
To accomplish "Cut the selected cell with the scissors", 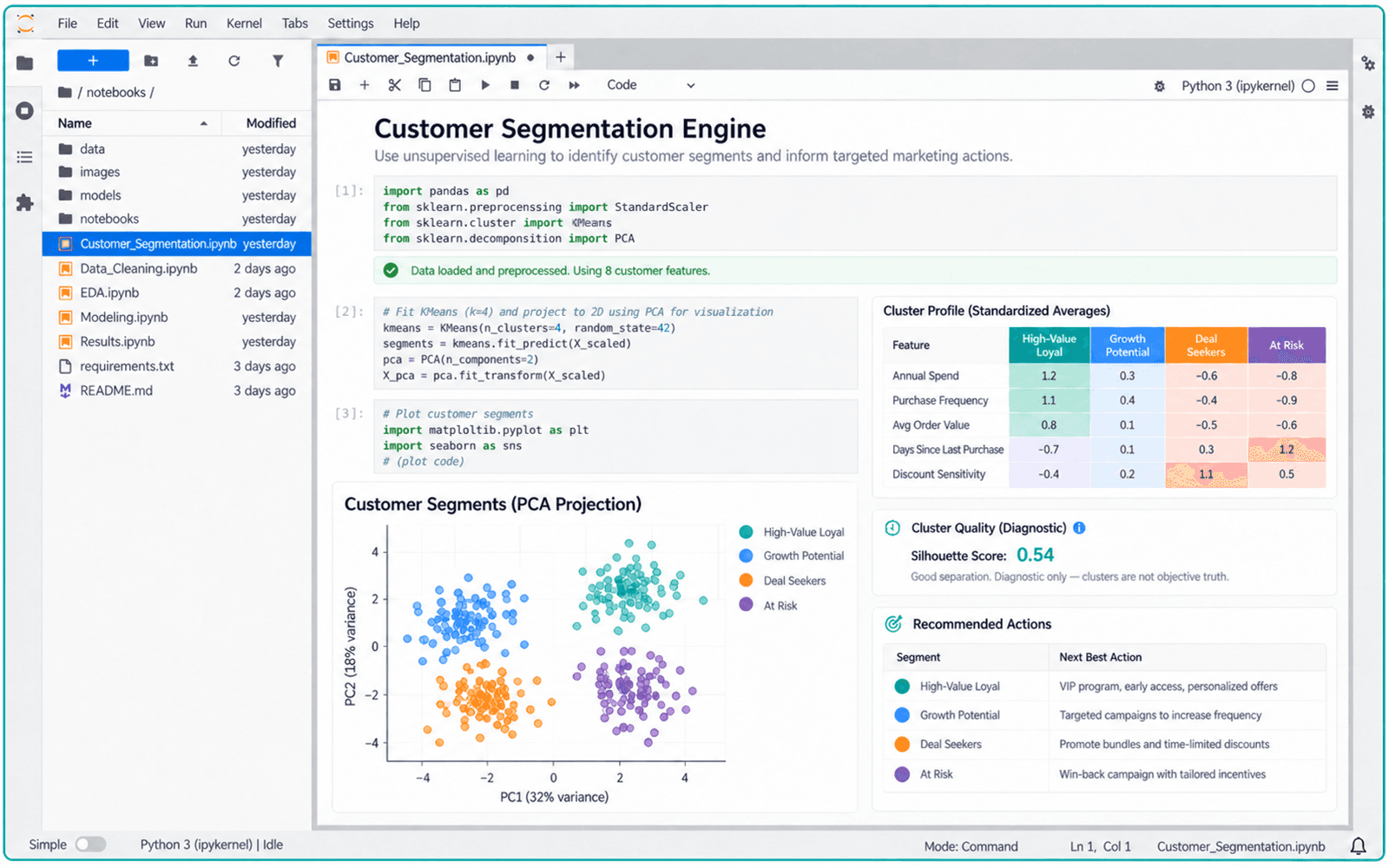I will (x=394, y=85).
